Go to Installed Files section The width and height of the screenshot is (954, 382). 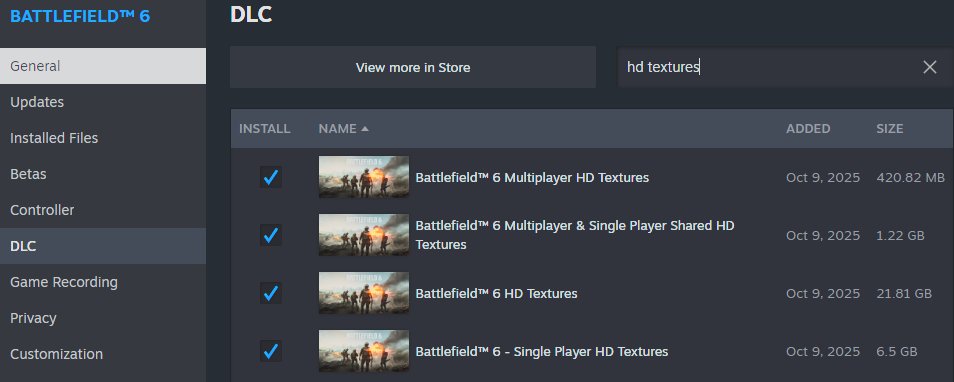tap(103, 138)
